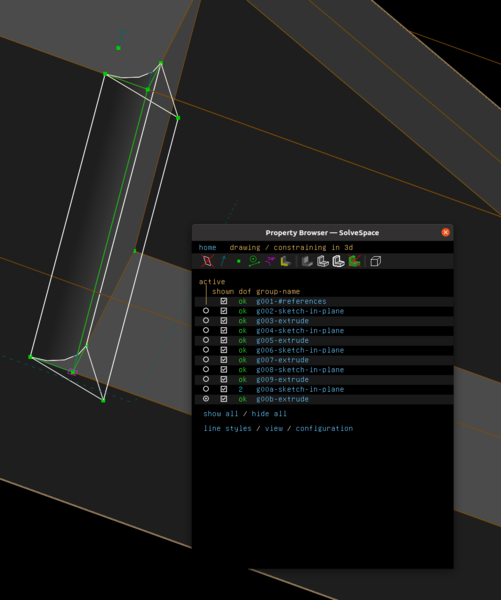The width and height of the screenshot is (501, 600).
Task: Open line styles settings link
Action: click(x=227, y=429)
